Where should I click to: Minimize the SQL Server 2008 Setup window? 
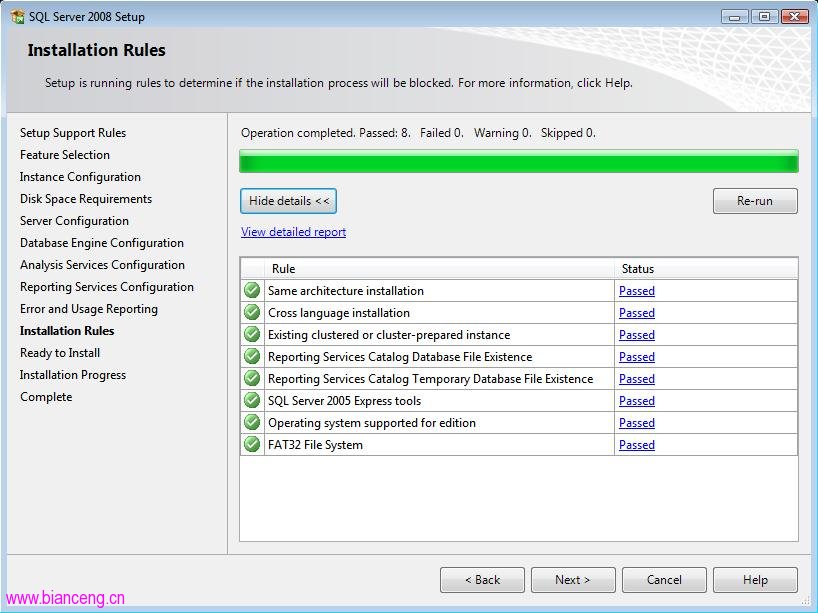pyautogui.click(x=735, y=17)
